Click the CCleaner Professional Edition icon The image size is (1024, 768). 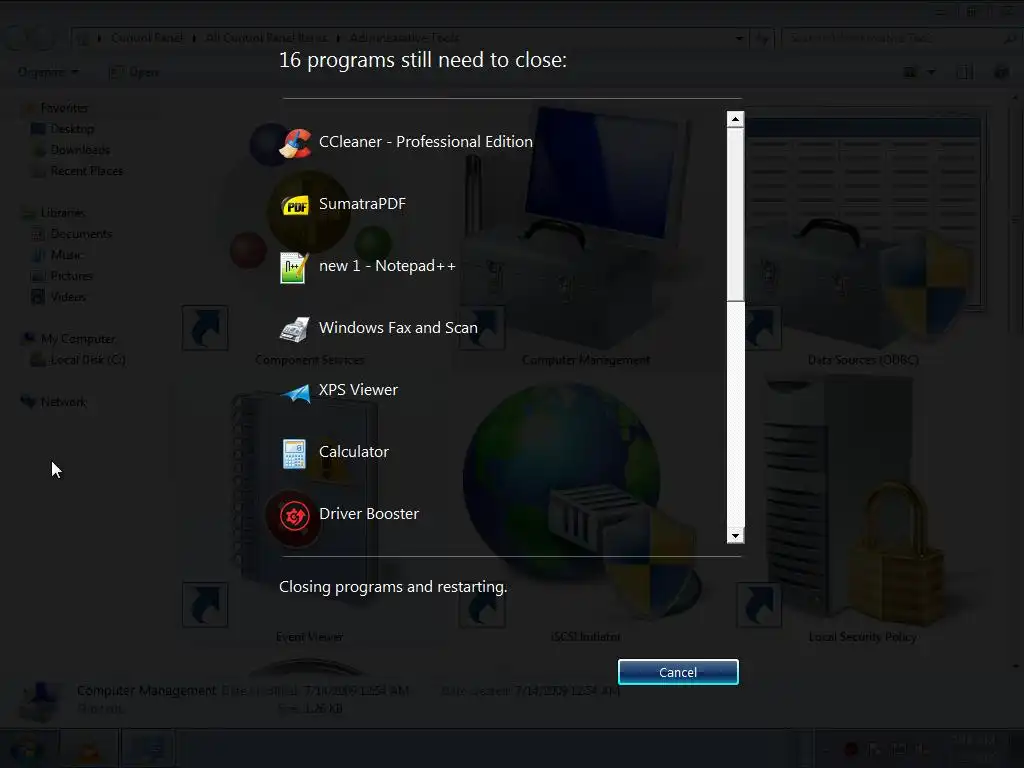tap(295, 143)
